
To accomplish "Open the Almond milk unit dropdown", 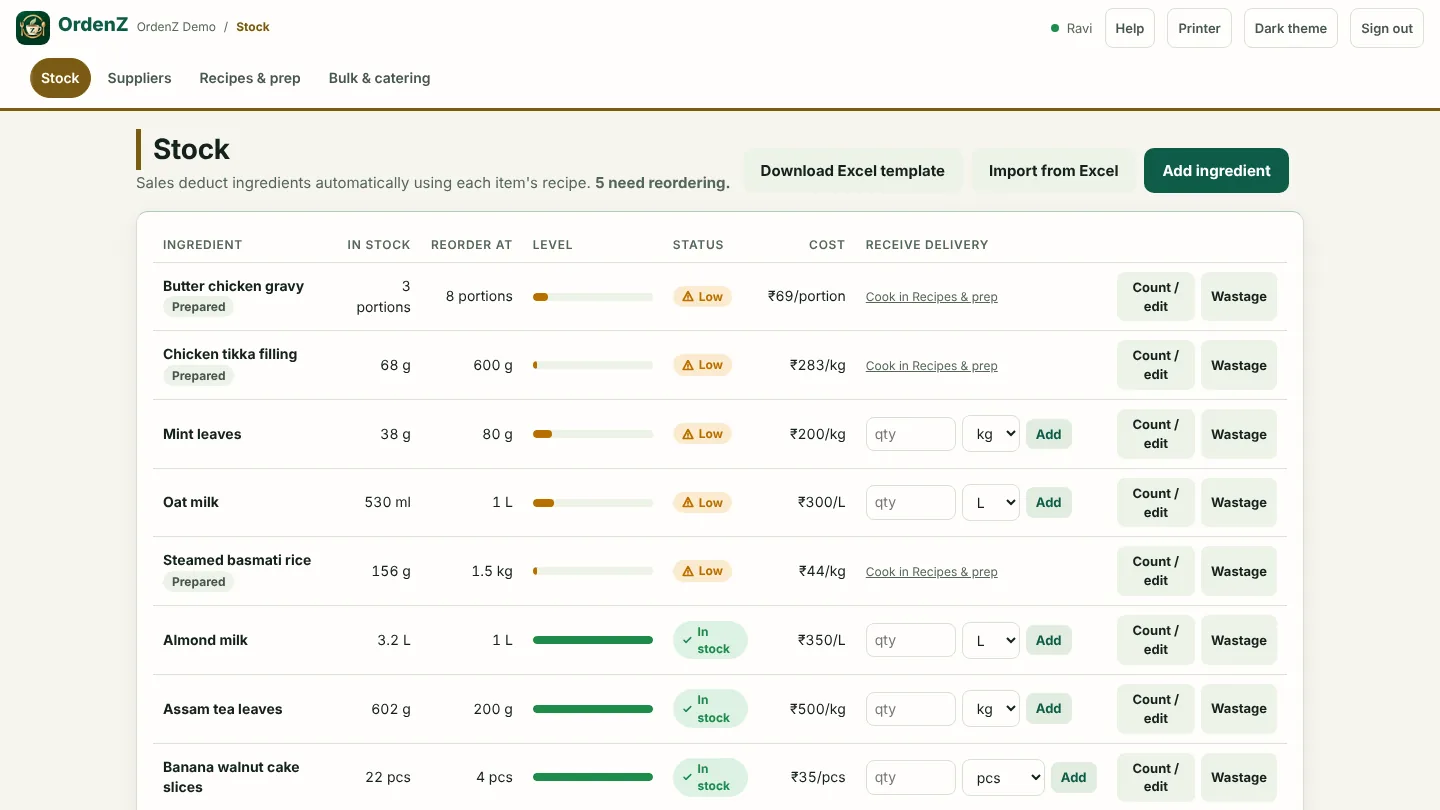I will pyautogui.click(x=991, y=640).
